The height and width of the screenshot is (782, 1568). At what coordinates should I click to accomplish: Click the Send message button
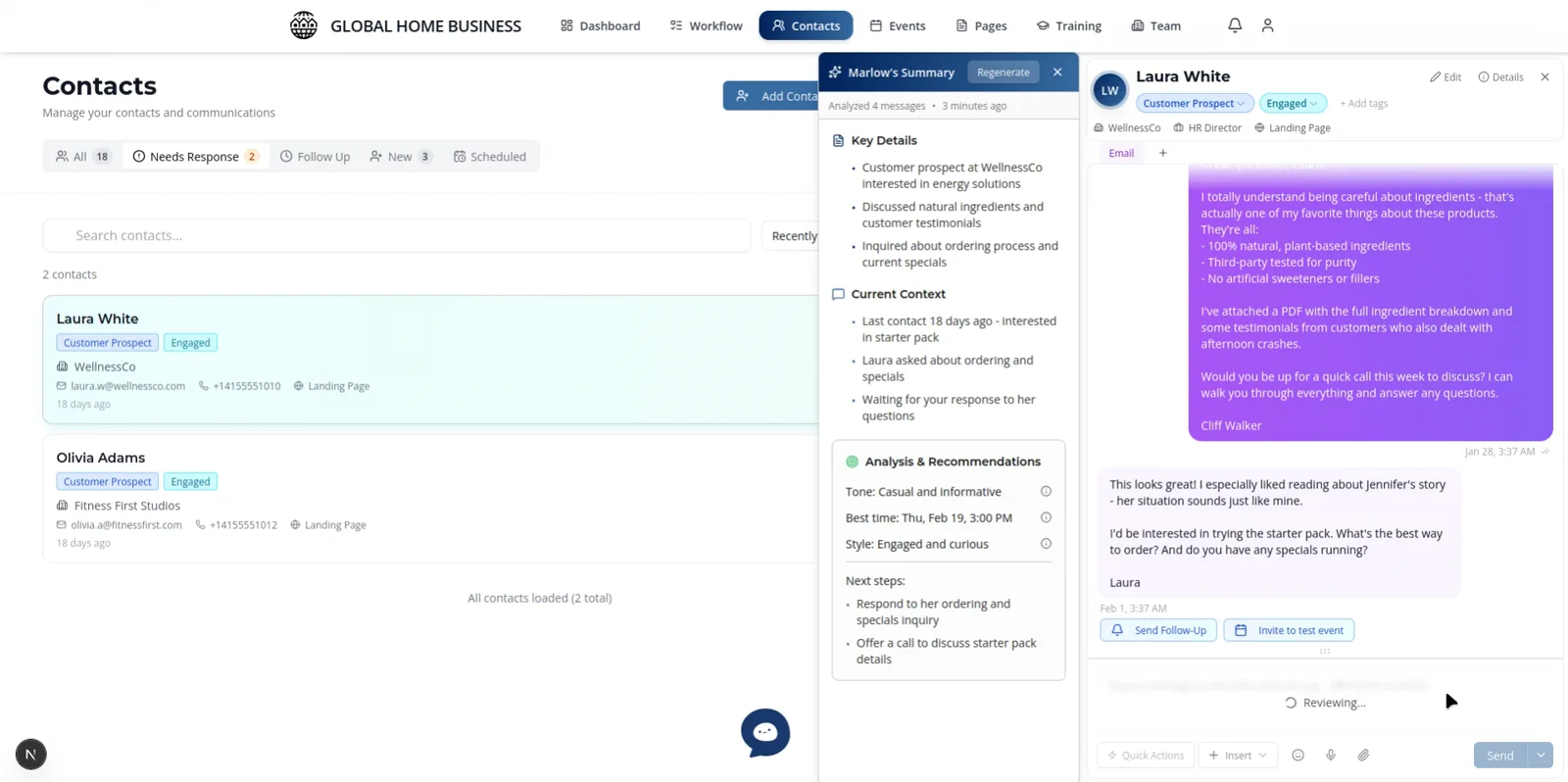(x=1500, y=755)
